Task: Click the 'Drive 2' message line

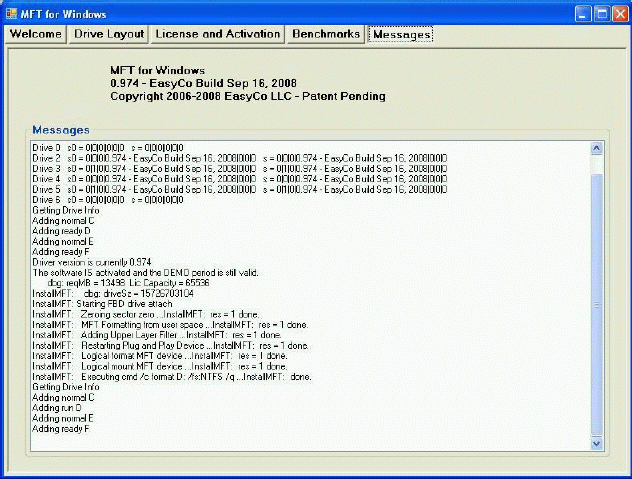Action: pyautogui.click(x=239, y=158)
